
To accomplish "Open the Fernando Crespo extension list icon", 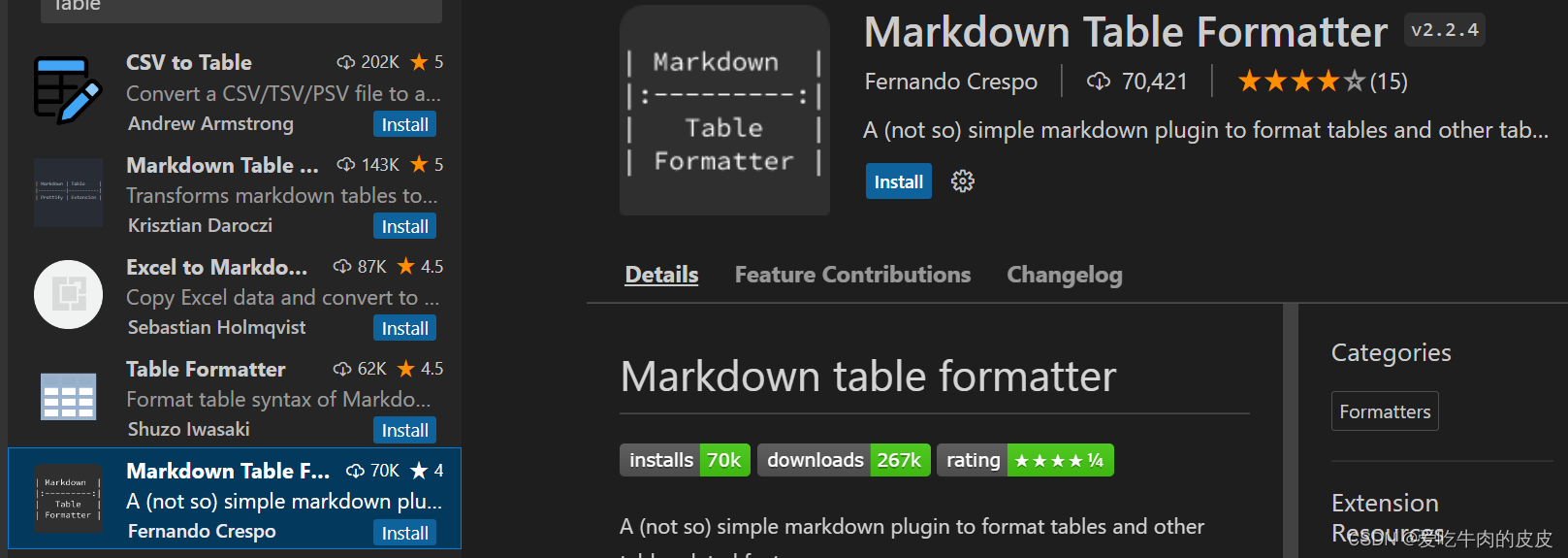I will [x=68, y=499].
